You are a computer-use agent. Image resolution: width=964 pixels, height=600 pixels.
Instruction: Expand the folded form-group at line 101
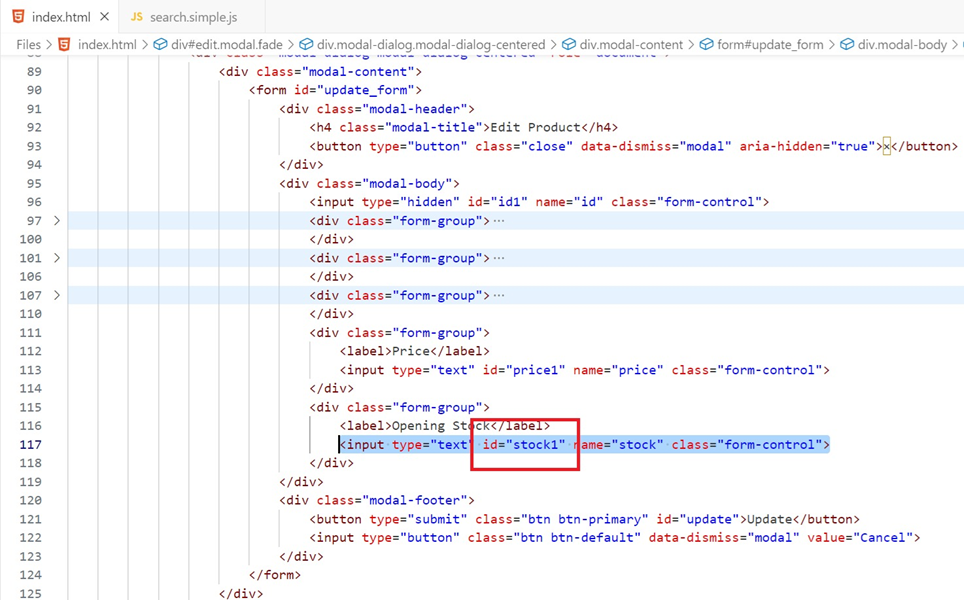click(57, 258)
